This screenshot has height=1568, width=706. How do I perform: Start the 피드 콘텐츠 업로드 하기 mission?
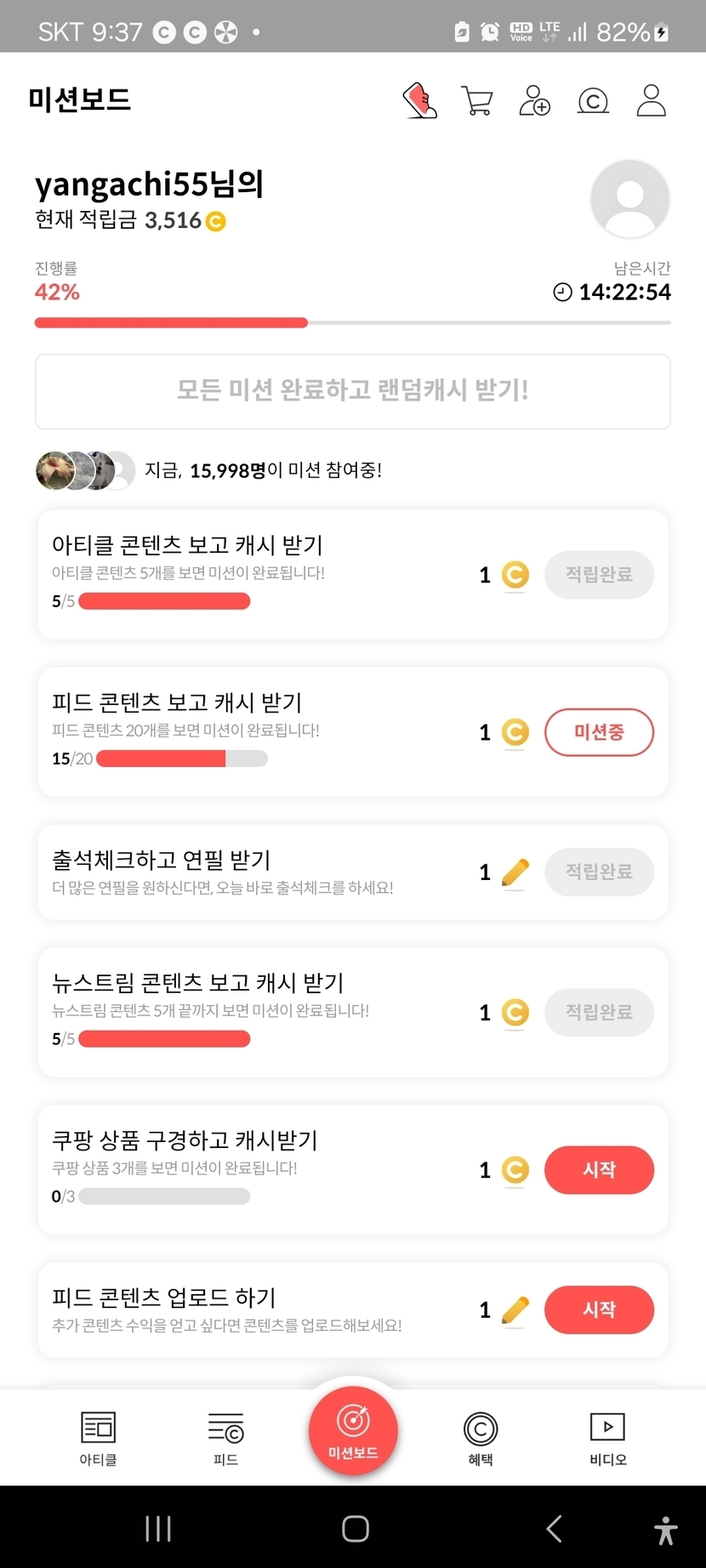[x=599, y=1310]
